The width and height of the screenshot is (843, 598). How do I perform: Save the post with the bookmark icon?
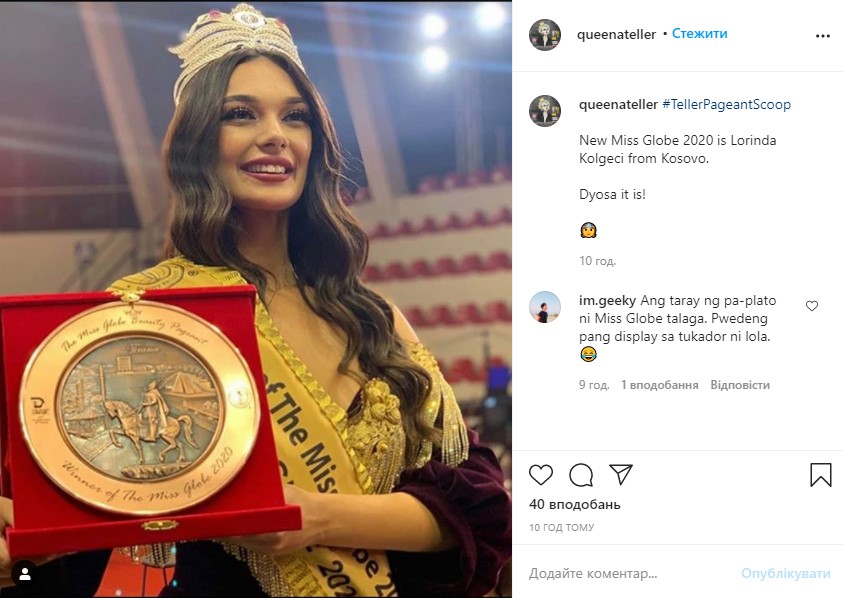[820, 475]
